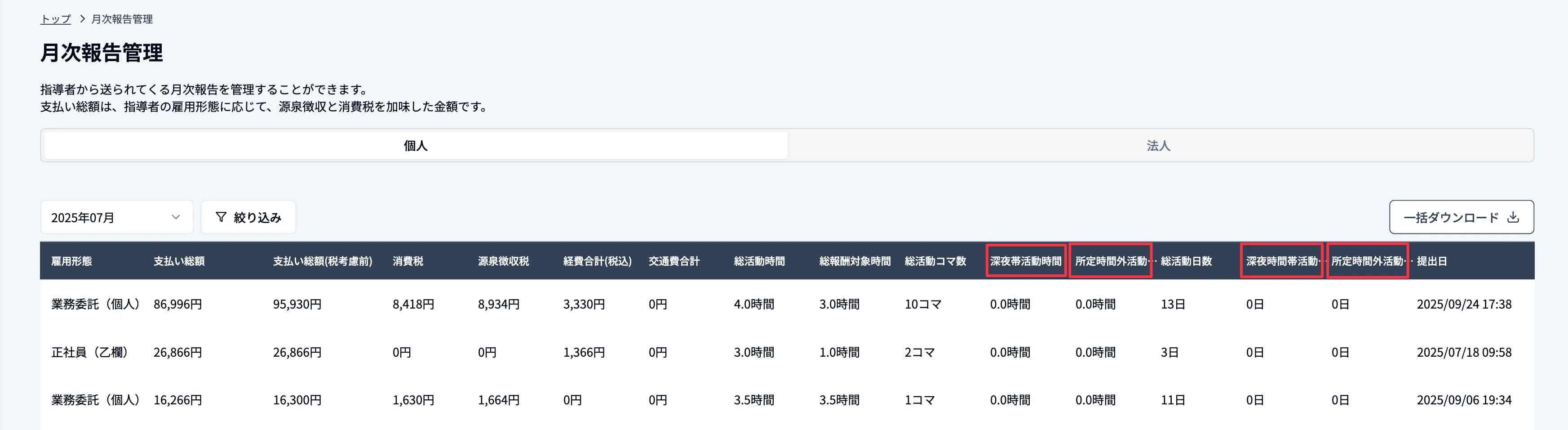Click the 深夜帯活動時間 column header
This screenshot has width=1568, height=430.
click(1026, 261)
